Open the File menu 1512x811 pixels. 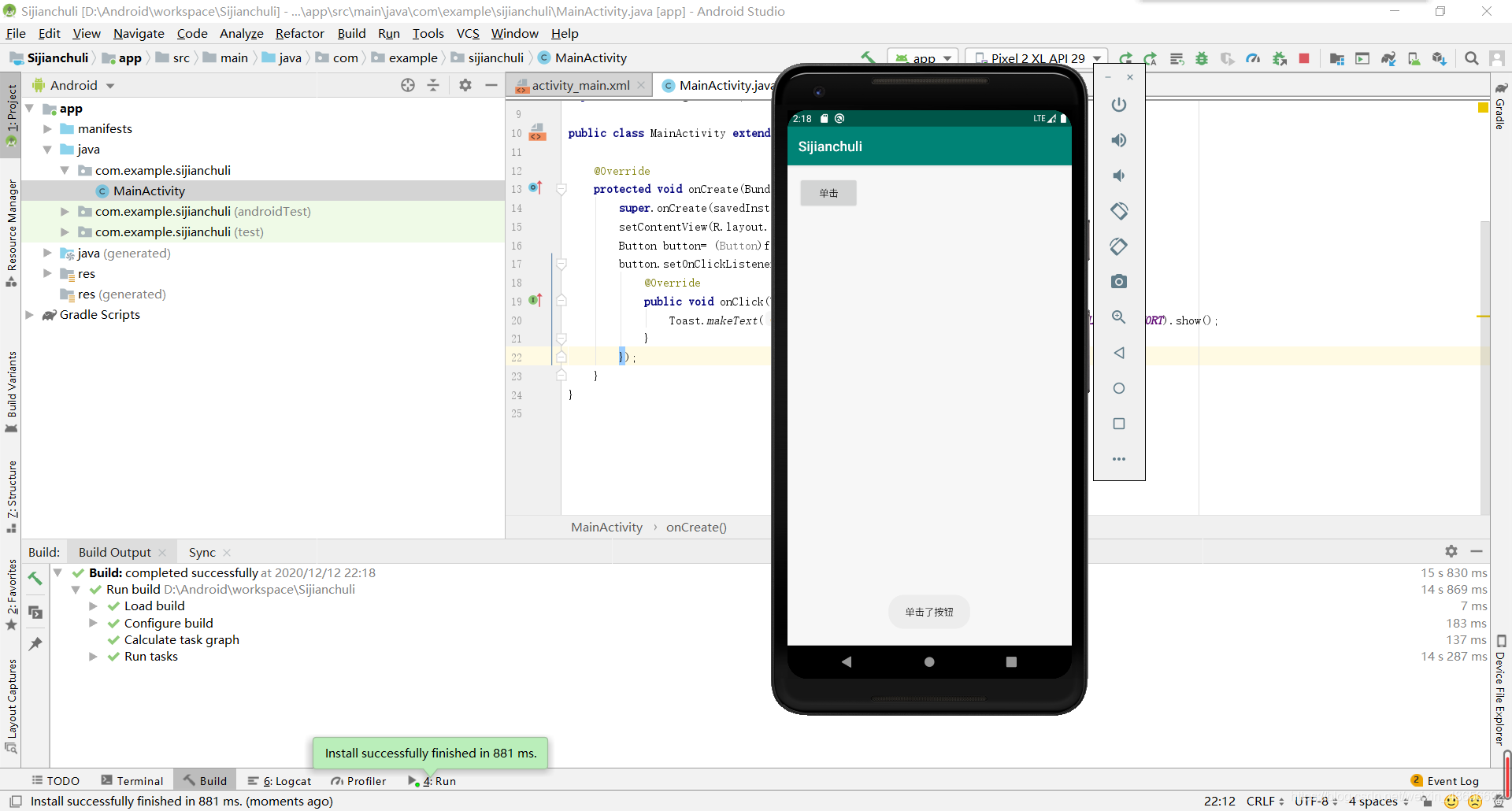(x=16, y=33)
